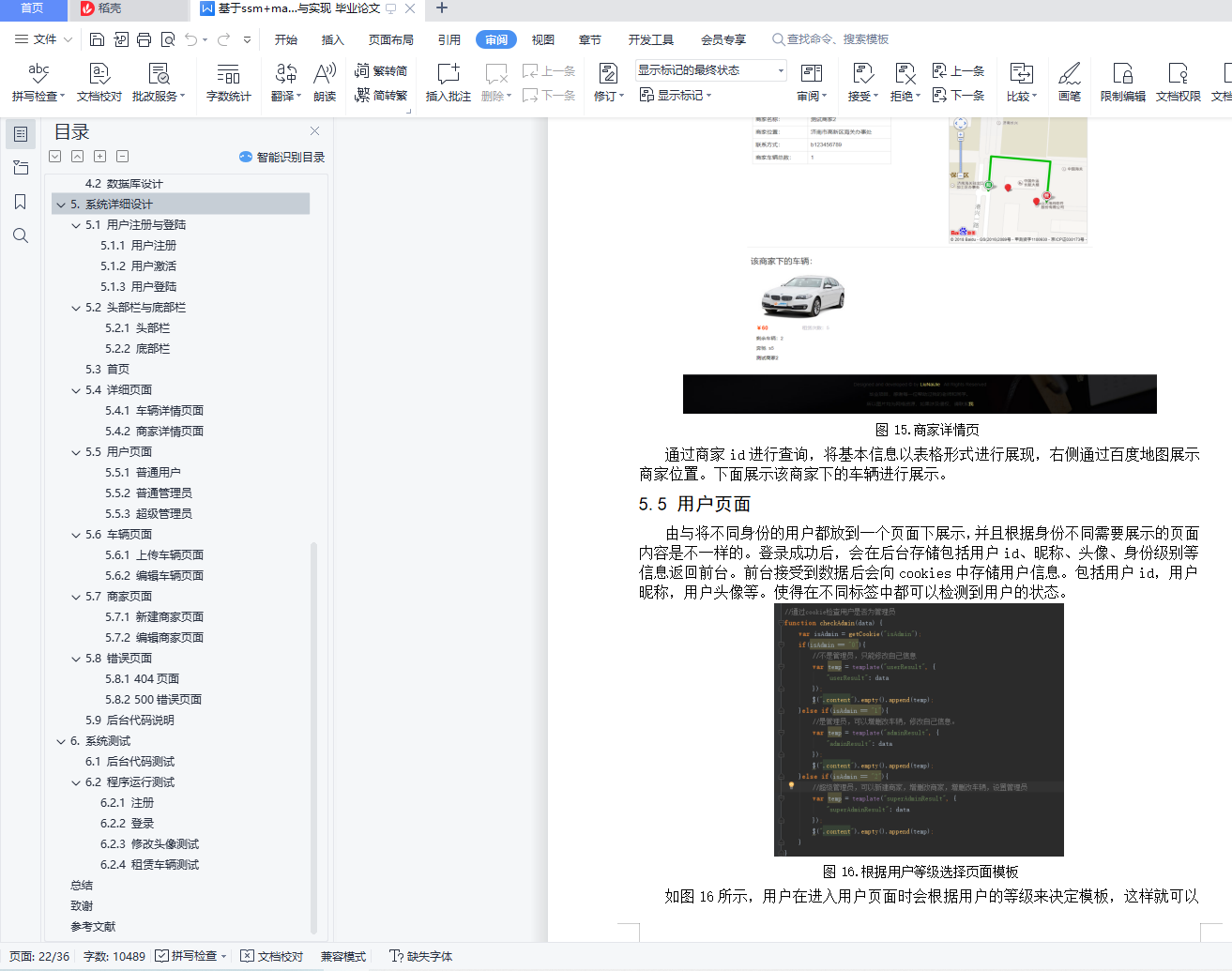Convert text with 简转繁
Image resolution: width=1232 pixels, height=971 pixels.
tap(381, 95)
